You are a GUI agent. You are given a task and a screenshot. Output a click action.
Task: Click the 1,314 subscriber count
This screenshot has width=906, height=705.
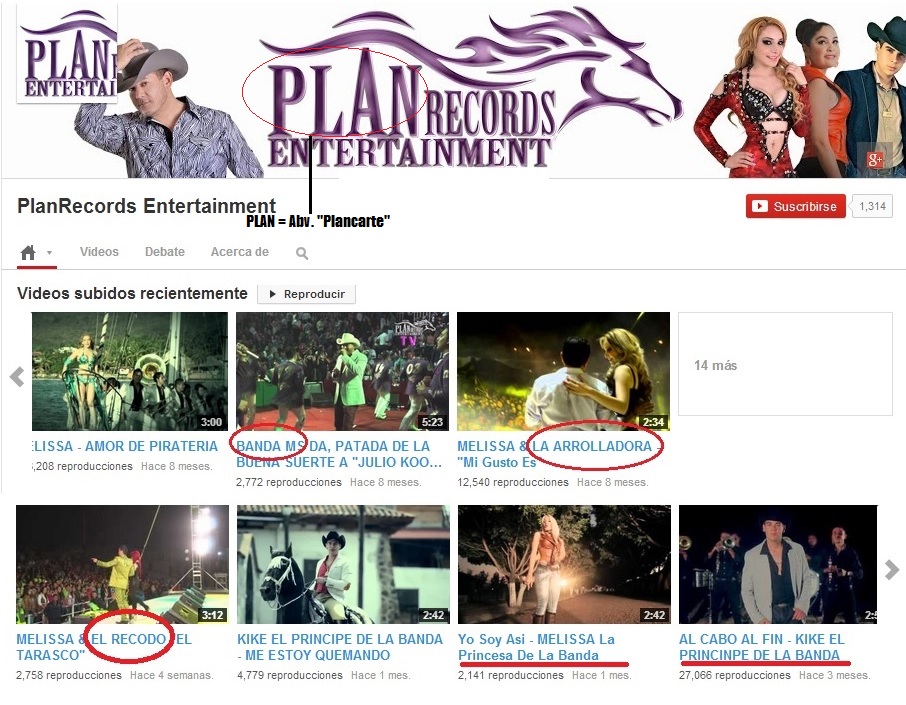[x=871, y=206]
